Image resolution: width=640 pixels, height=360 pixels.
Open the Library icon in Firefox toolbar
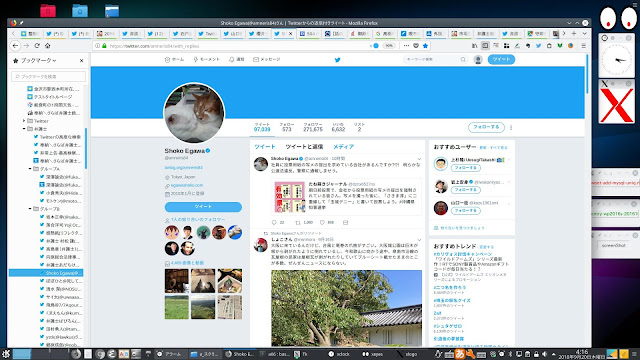tap(474, 46)
